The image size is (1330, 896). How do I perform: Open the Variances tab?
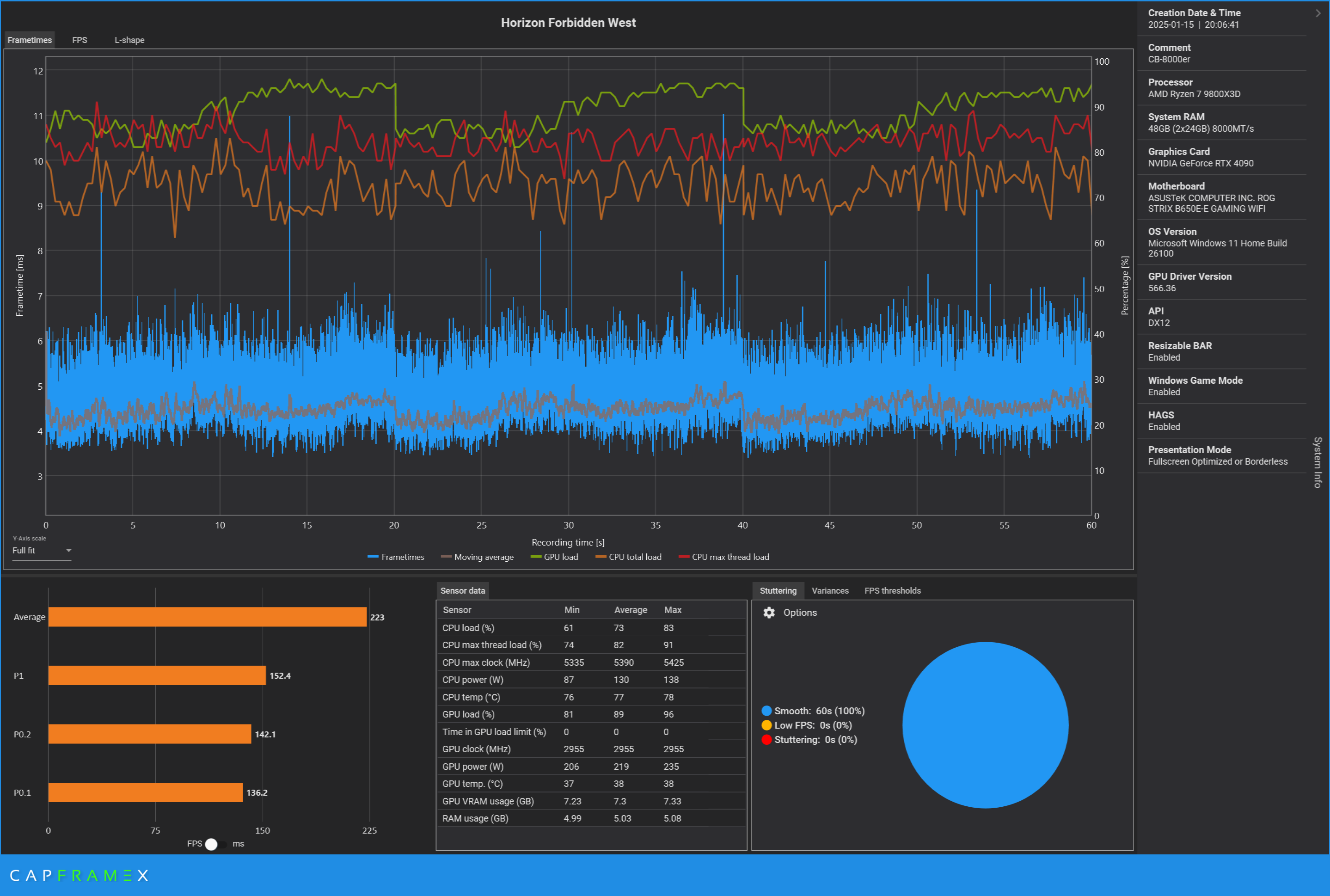click(x=830, y=591)
